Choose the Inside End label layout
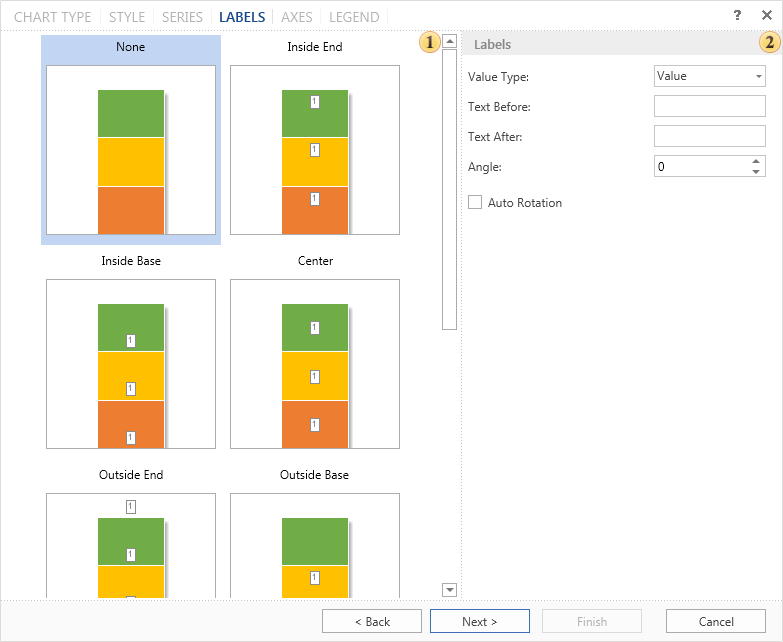This screenshot has height=642, width=783. click(x=315, y=150)
